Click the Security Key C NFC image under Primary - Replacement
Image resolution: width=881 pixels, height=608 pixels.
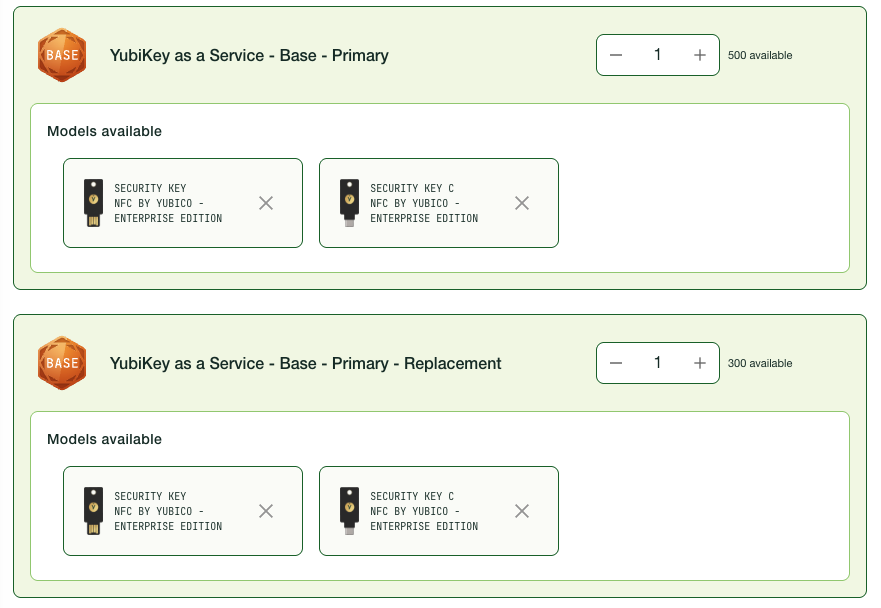[349, 511]
